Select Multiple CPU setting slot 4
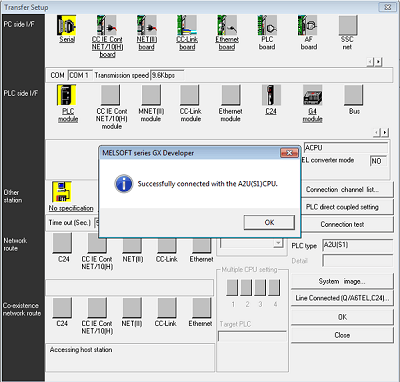 coord(274,287)
